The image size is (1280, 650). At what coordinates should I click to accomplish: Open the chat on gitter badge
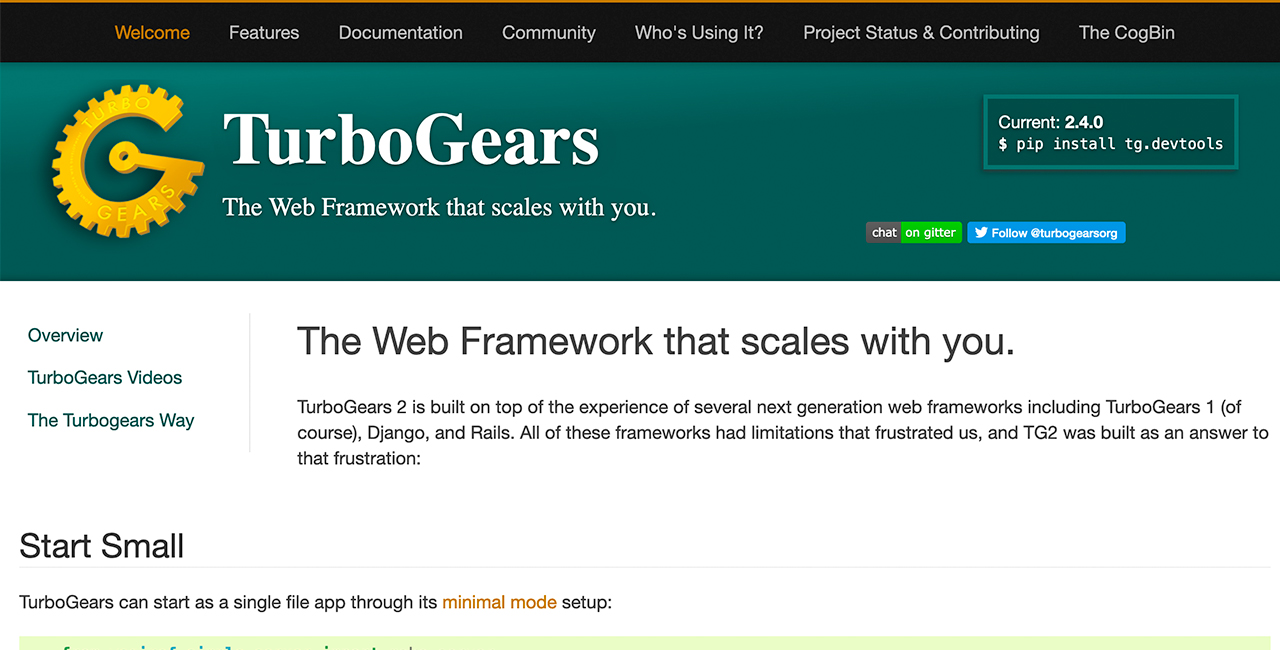[913, 233]
